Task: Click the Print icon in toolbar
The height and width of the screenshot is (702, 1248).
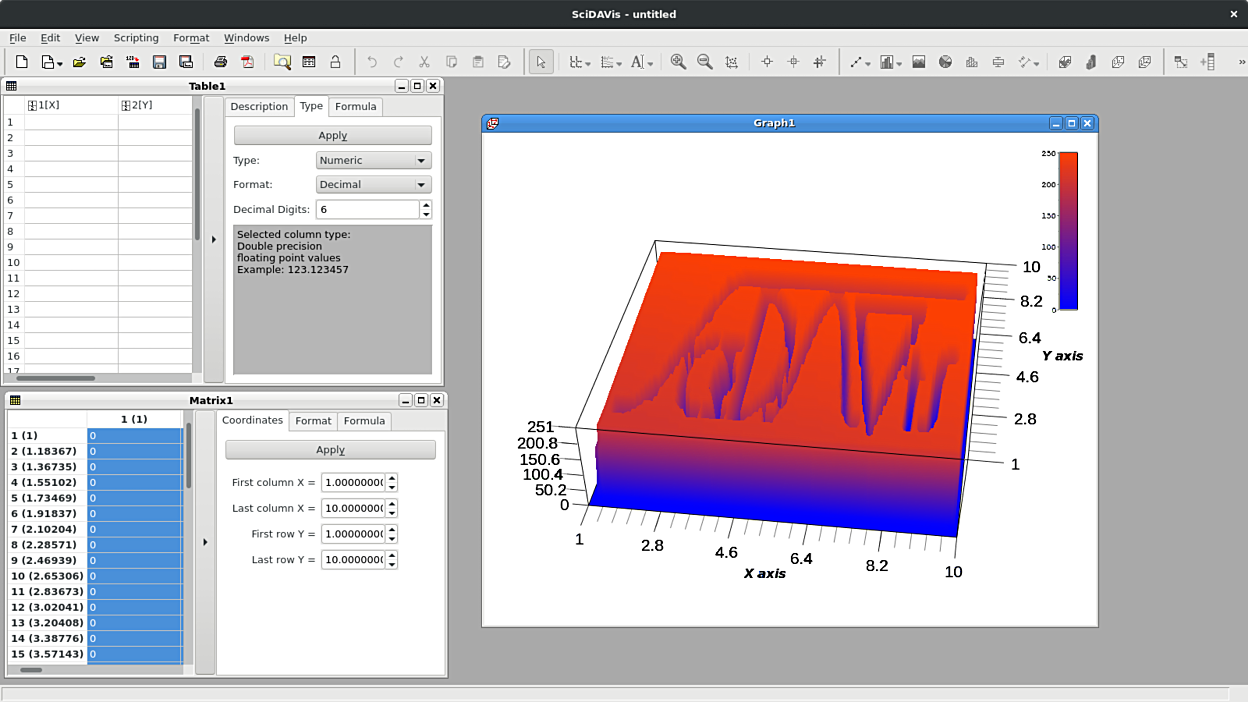Action: 221,62
